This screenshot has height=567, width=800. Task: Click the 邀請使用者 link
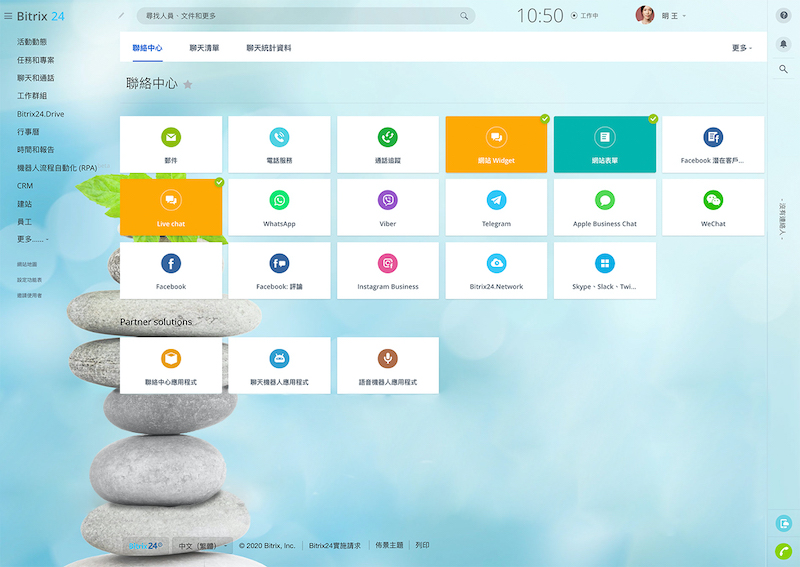(30, 295)
